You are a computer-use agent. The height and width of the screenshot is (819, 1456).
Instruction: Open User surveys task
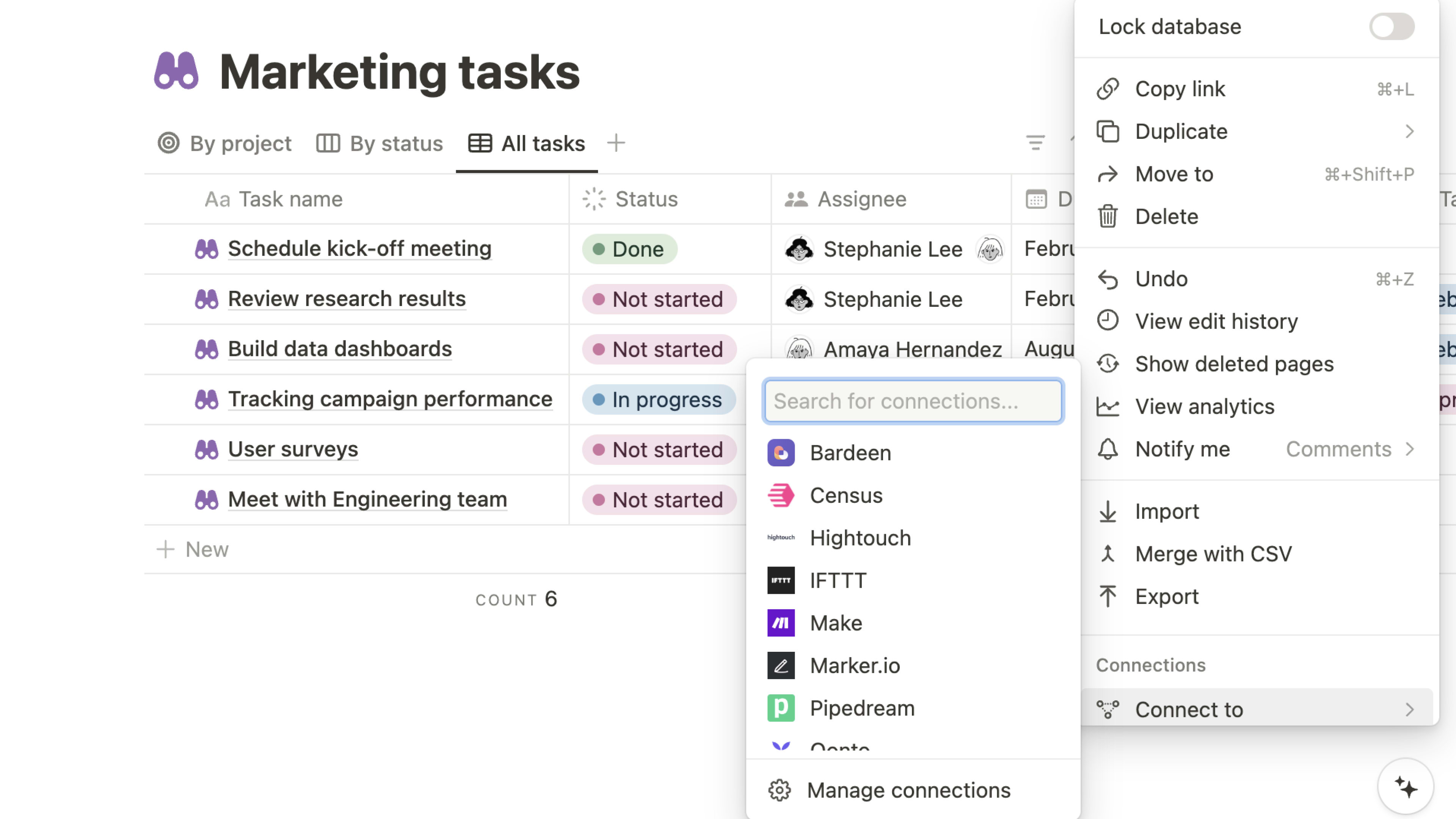coord(293,449)
